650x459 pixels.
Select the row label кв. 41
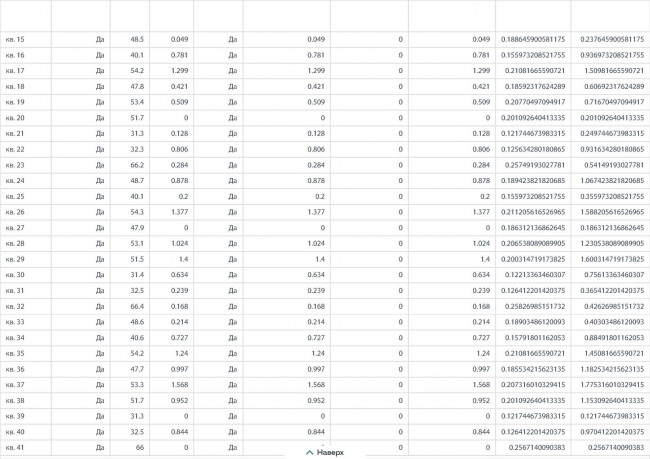[15, 447]
